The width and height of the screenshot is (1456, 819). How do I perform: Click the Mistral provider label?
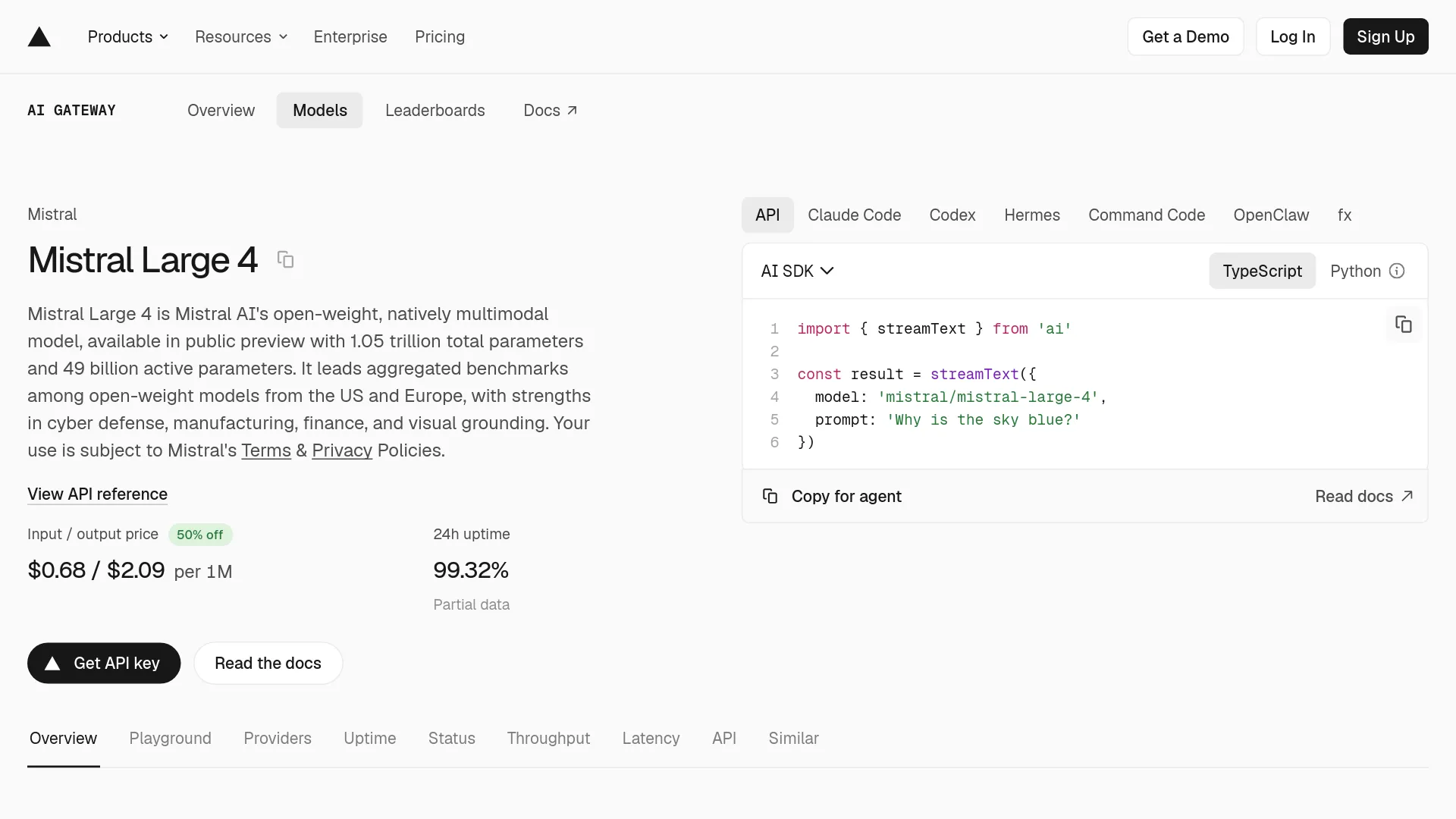52,215
